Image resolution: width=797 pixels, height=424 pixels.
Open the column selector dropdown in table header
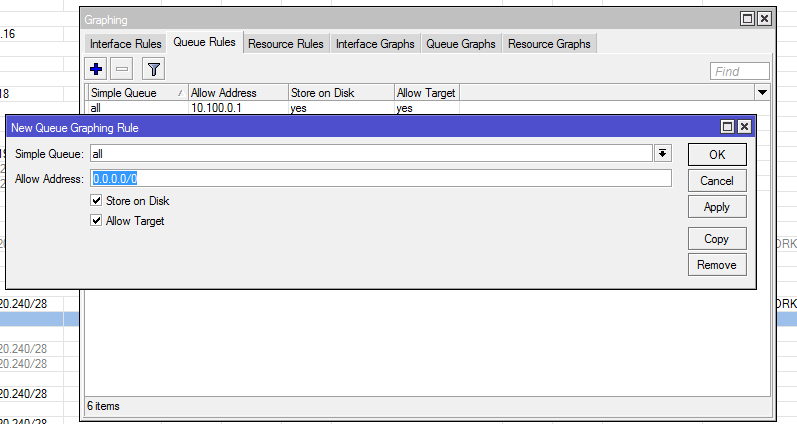[x=763, y=92]
